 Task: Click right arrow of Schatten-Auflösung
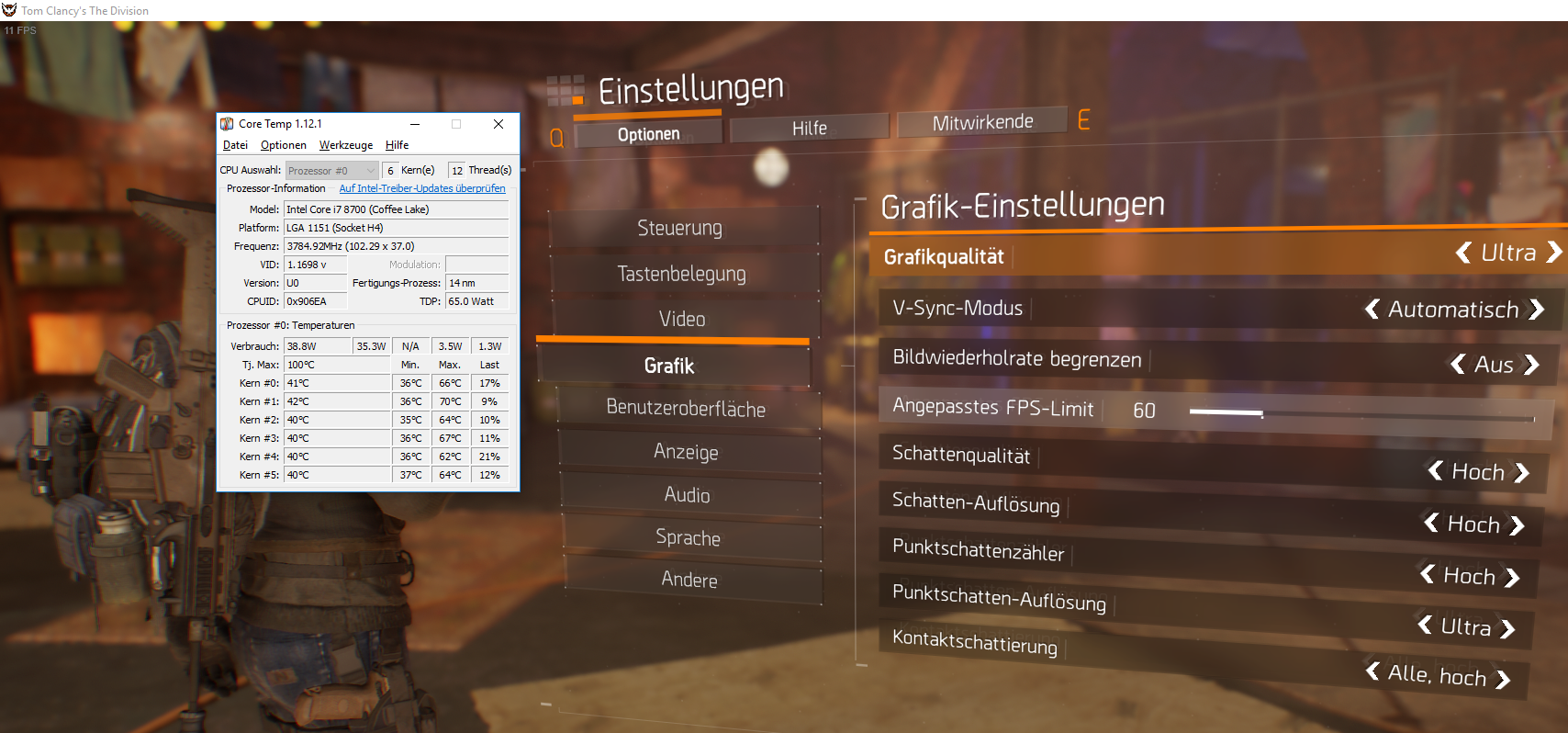(1518, 525)
